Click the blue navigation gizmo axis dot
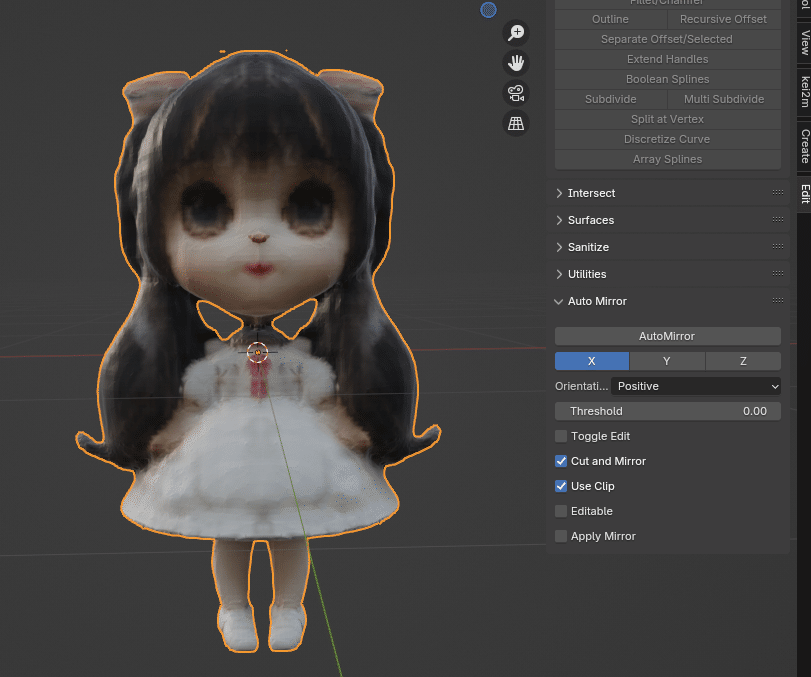This screenshot has height=677, width=811. 488,10
